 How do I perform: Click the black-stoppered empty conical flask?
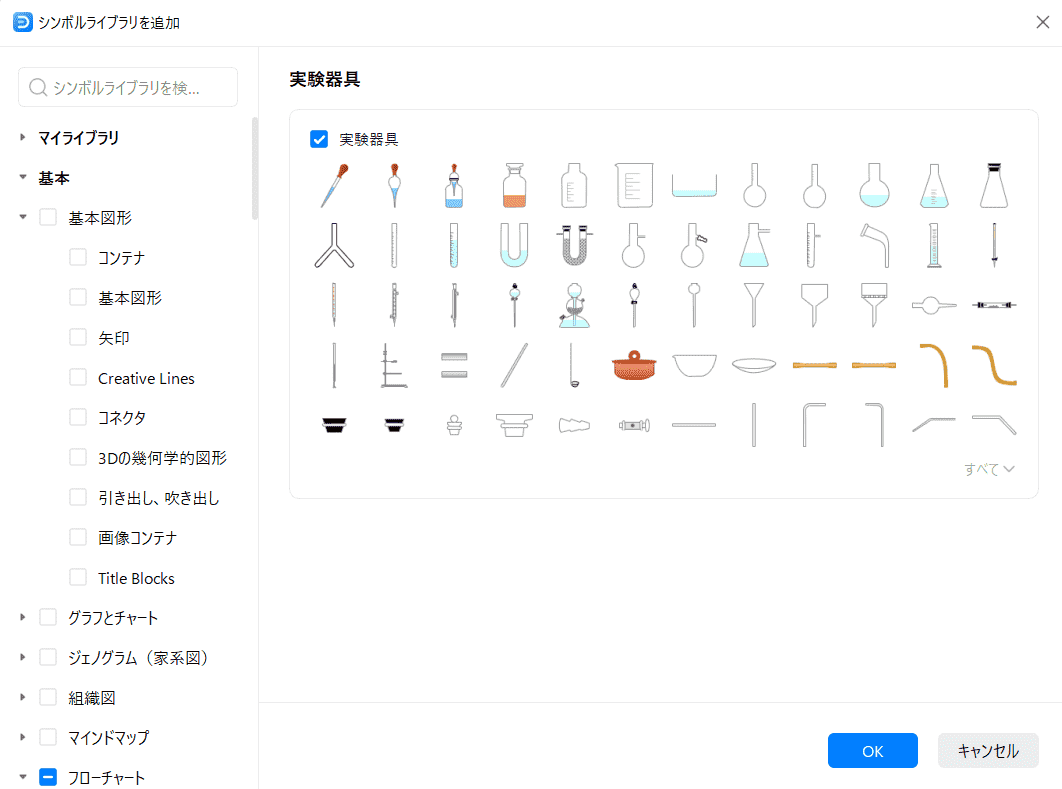click(x=993, y=186)
